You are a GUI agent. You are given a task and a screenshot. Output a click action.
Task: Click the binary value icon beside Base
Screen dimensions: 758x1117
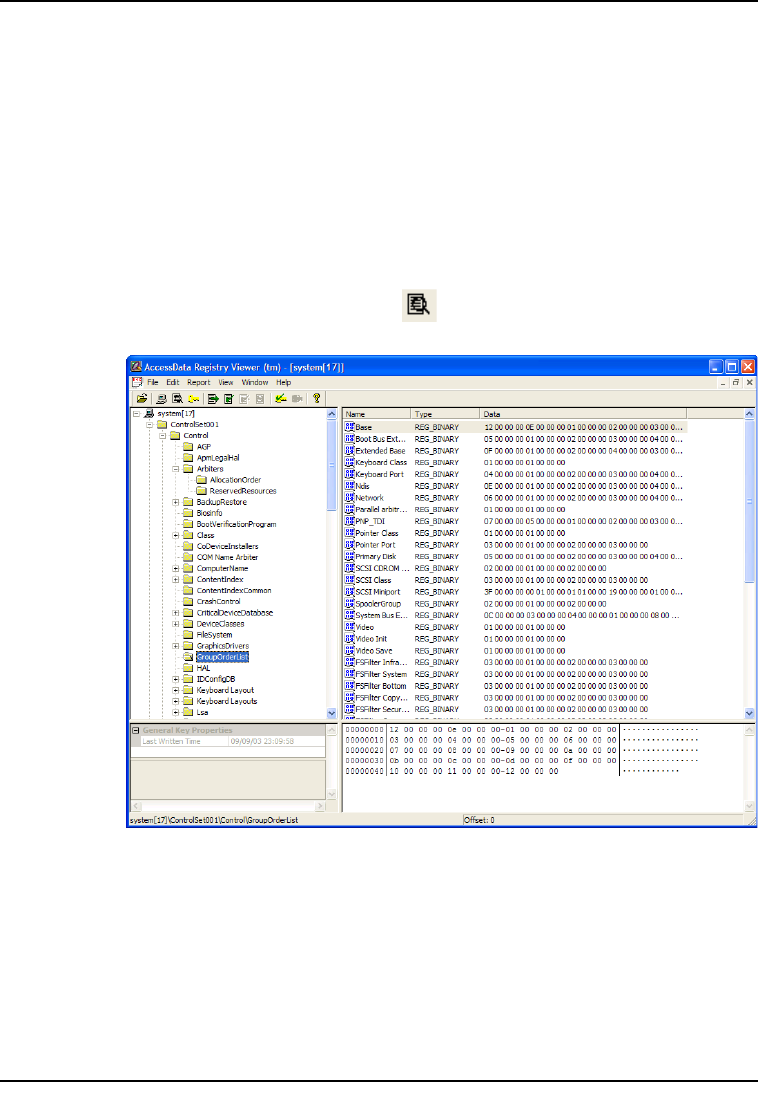point(349,427)
